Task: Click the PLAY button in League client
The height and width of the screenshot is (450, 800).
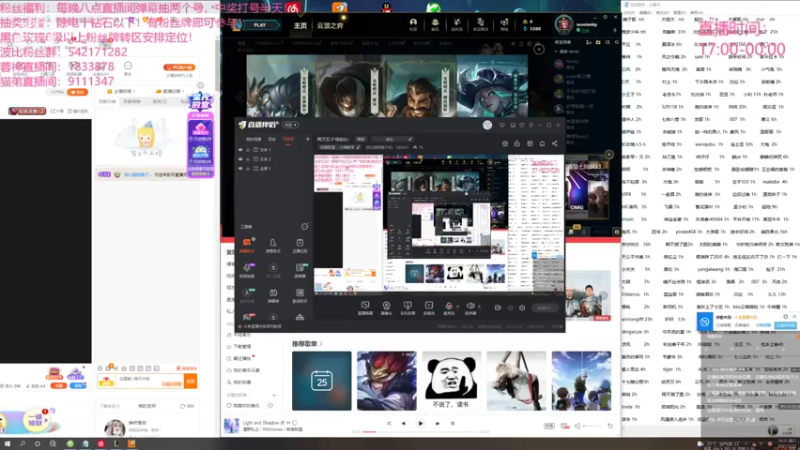Action: [x=260, y=25]
